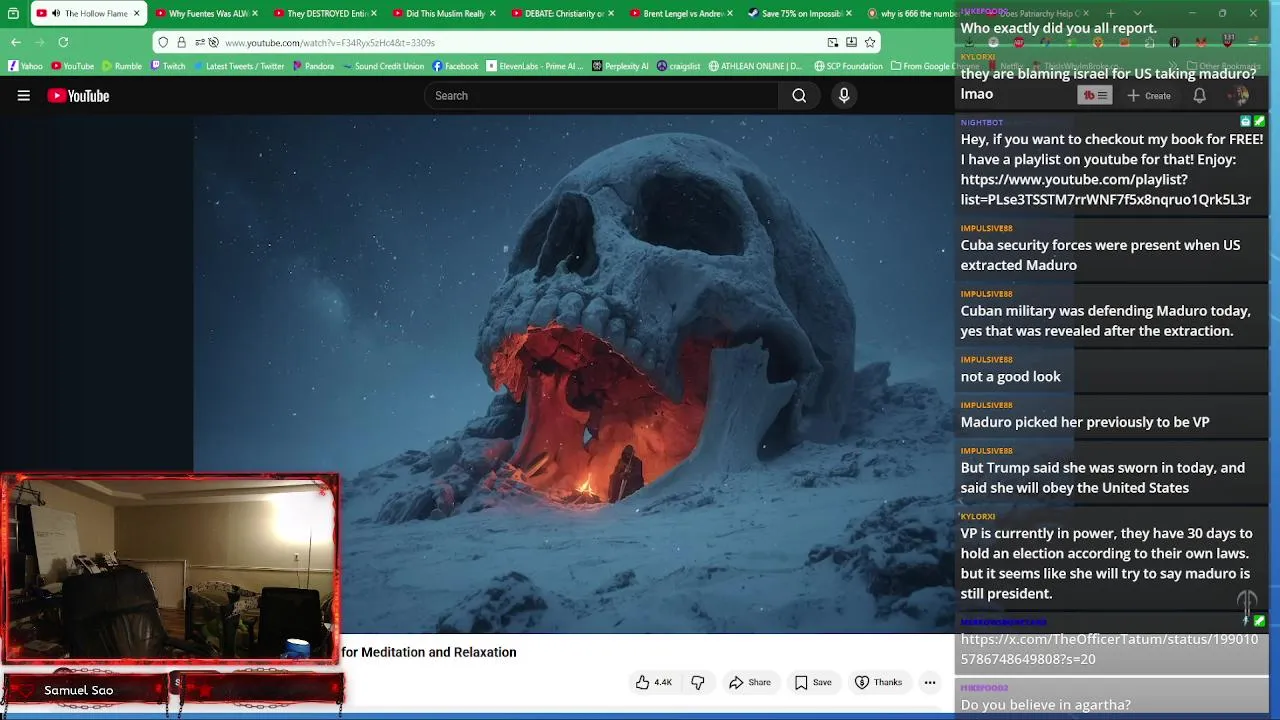The width and height of the screenshot is (1280, 720).
Task: Click the video title Meditation and Relaxation
Action: (x=429, y=652)
